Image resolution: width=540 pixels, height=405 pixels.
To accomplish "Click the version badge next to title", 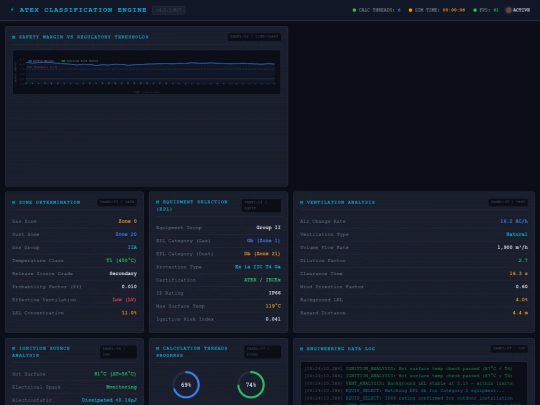I will click(169, 10).
